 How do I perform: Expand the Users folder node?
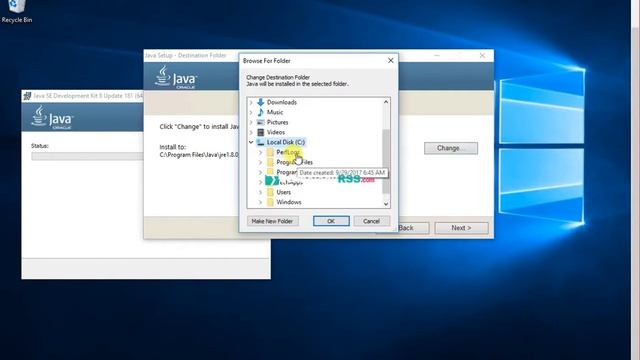click(260, 192)
